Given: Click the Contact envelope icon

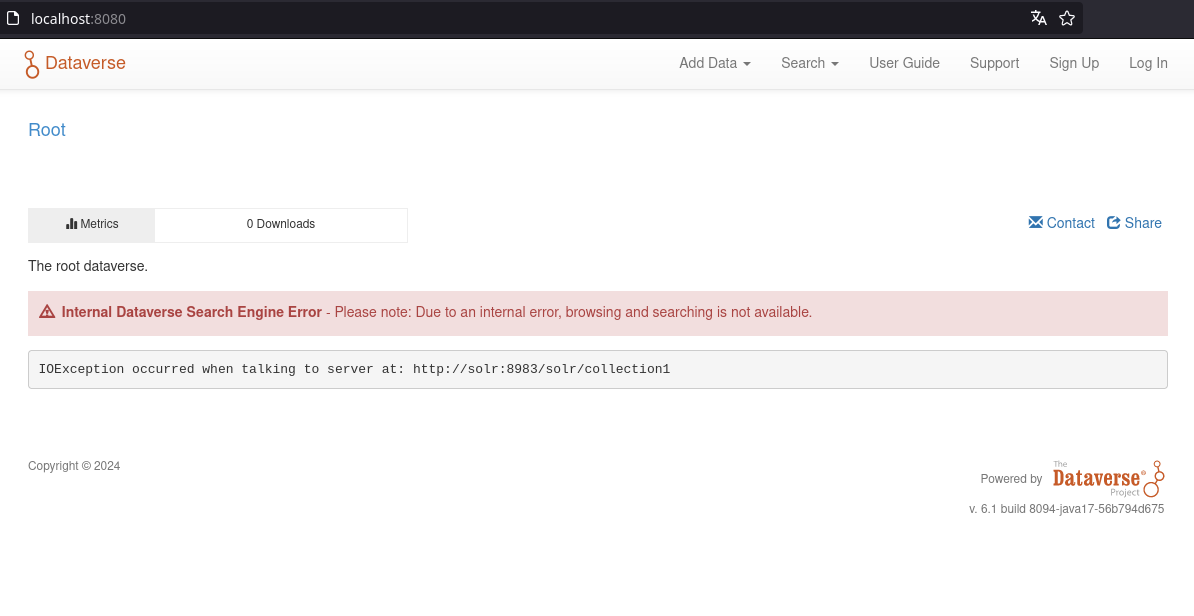Looking at the screenshot, I should [x=1035, y=223].
